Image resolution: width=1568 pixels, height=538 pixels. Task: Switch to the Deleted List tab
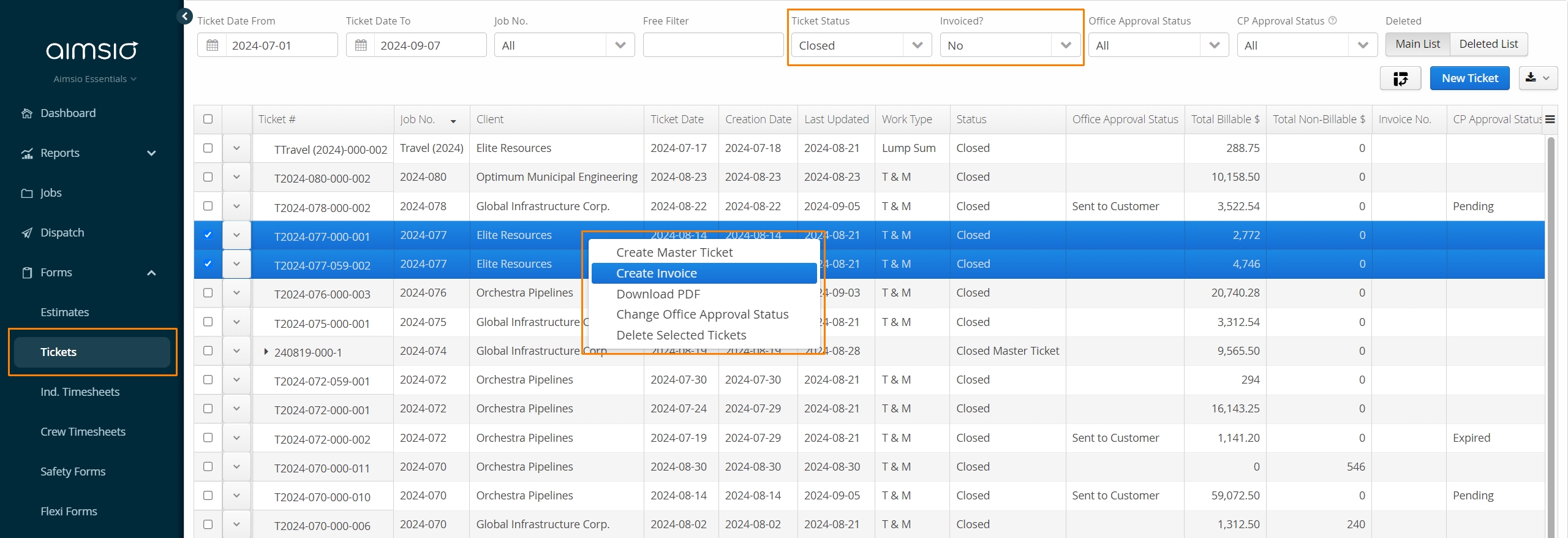click(1488, 44)
